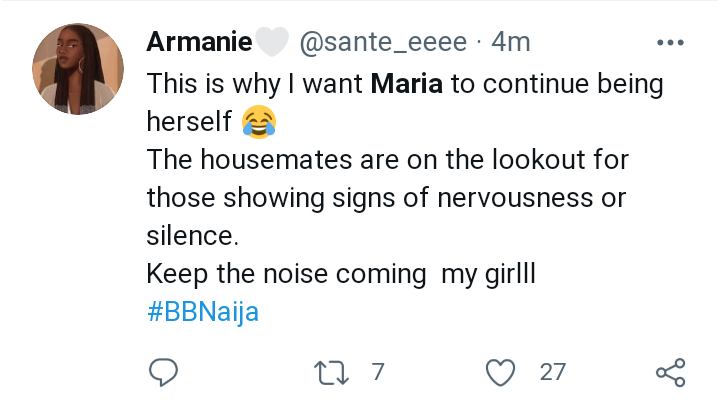The height and width of the screenshot is (410, 720).
Task: Open the @sante_eeee handle link
Action: pyautogui.click(x=381, y=42)
